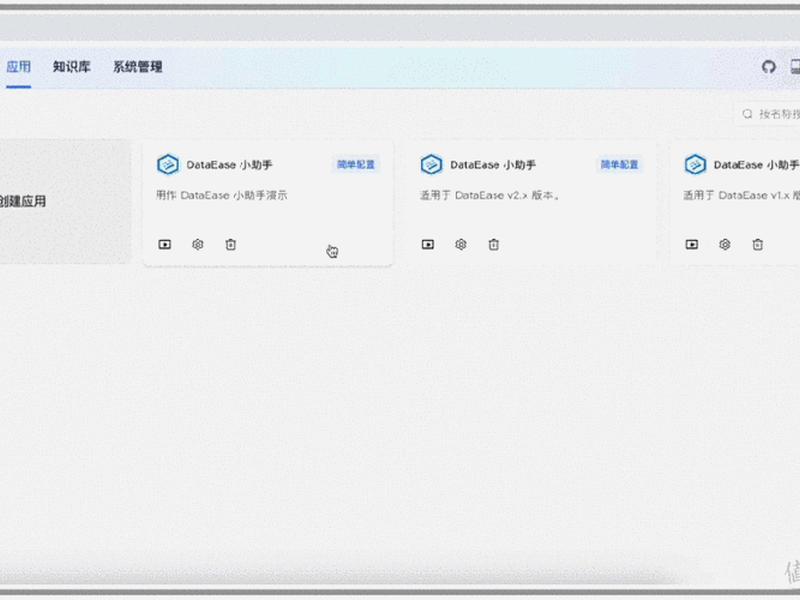The height and width of the screenshot is (600, 800).
Task: Click trash icon on the v2.x card
Action: point(494,244)
